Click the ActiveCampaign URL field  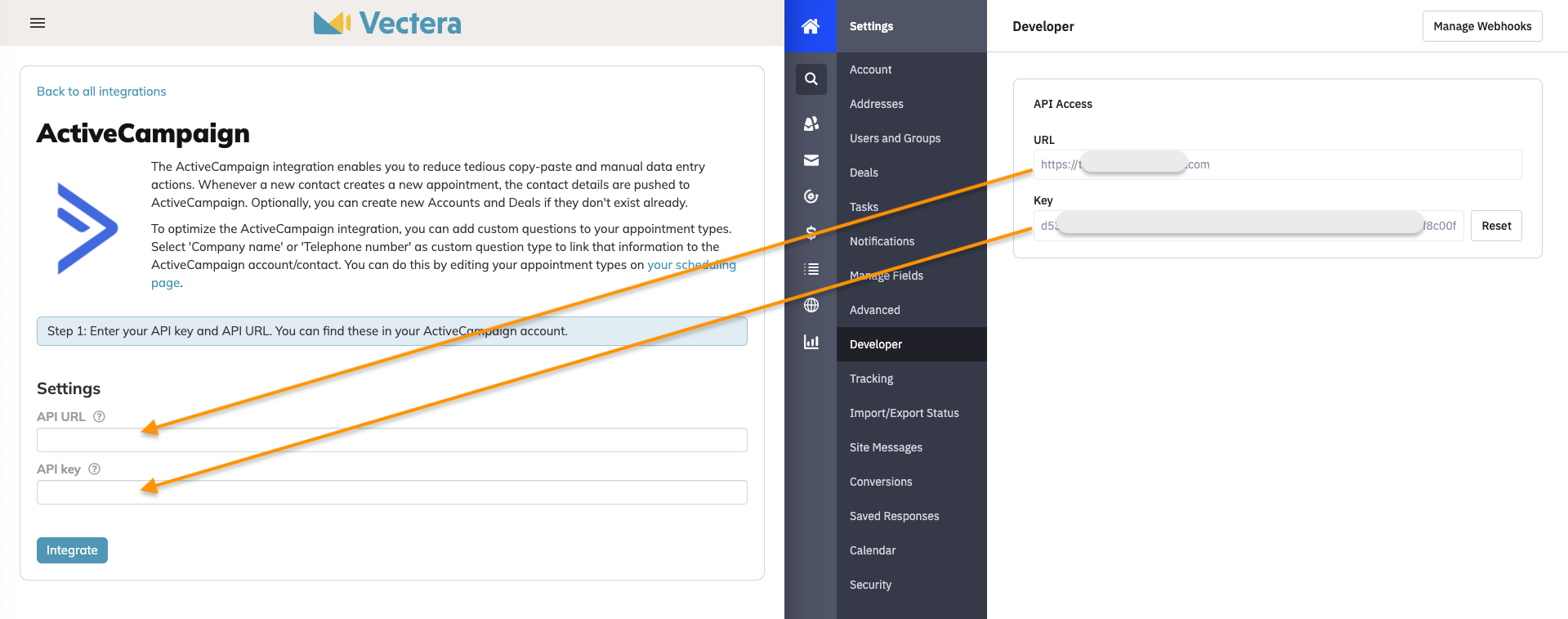coord(1277,164)
